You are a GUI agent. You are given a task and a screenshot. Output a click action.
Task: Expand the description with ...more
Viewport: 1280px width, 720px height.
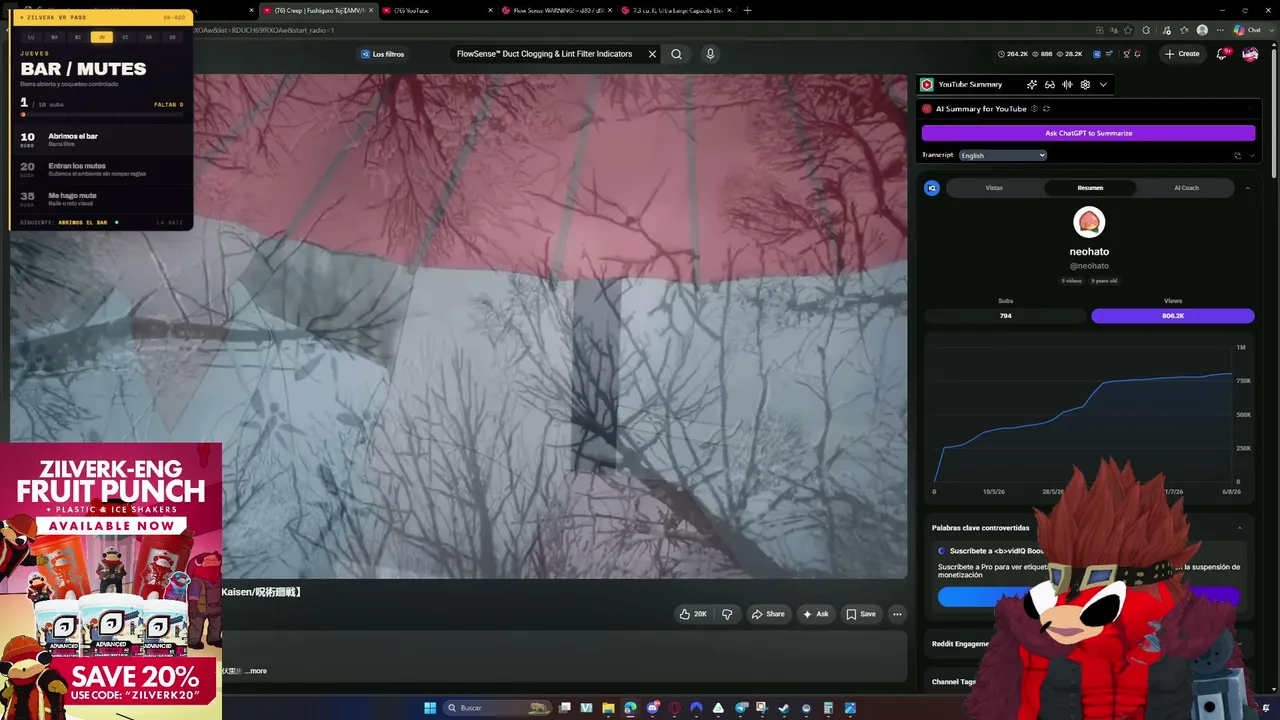256,671
